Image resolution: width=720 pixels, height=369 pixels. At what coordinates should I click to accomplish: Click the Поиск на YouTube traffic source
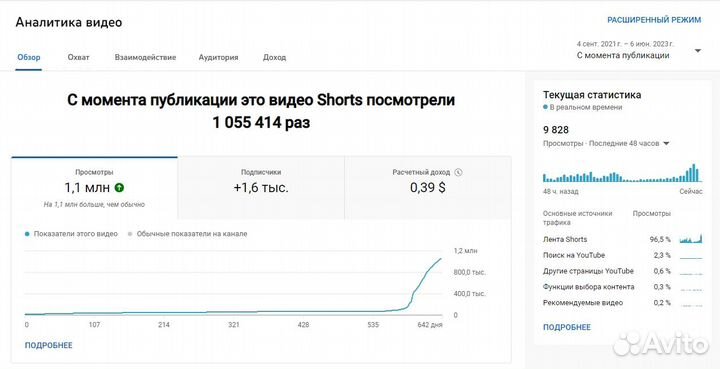[574, 255]
